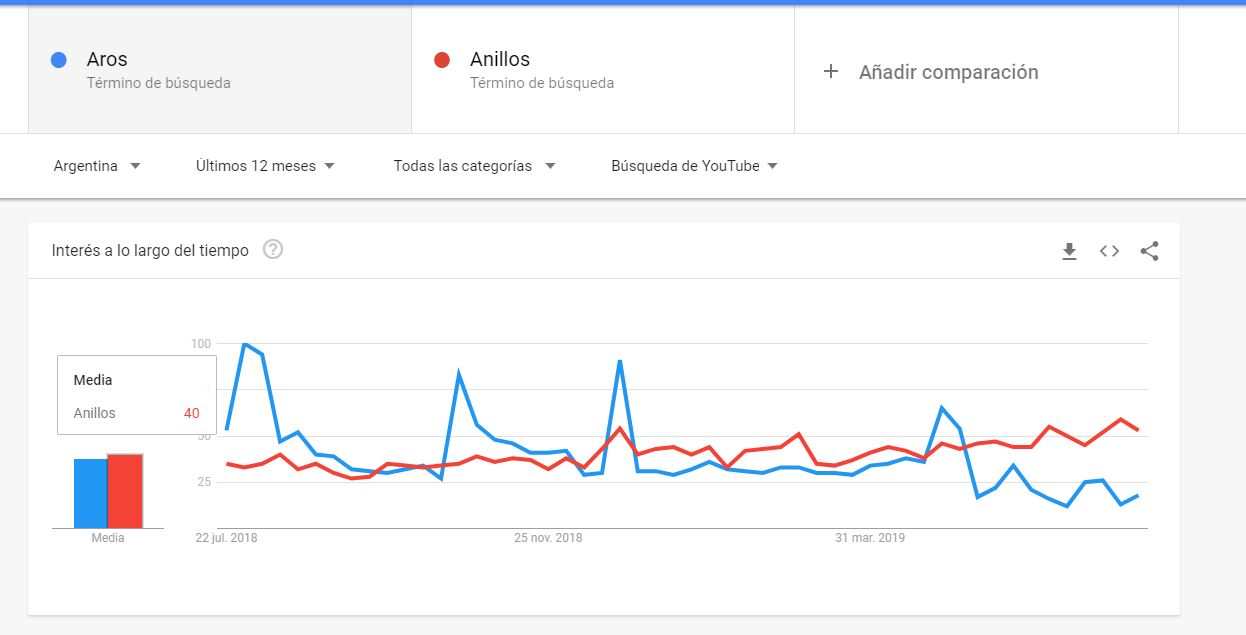Select the Anillos search term card
This screenshot has width=1246, height=635.
603,70
